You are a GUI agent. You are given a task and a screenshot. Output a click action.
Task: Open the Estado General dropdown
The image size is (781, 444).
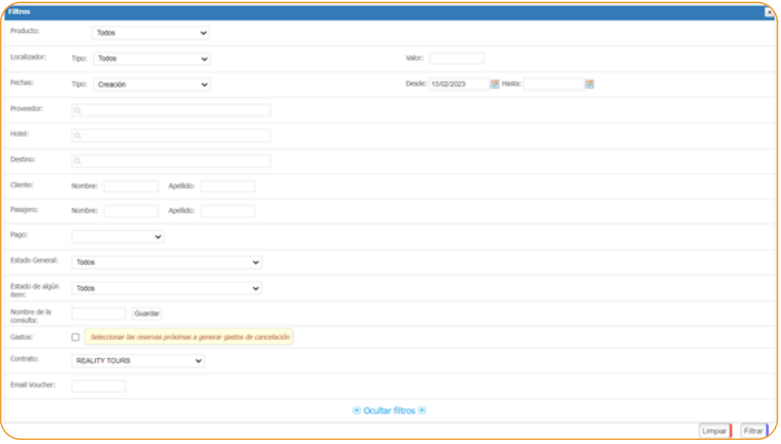pyautogui.click(x=166, y=263)
